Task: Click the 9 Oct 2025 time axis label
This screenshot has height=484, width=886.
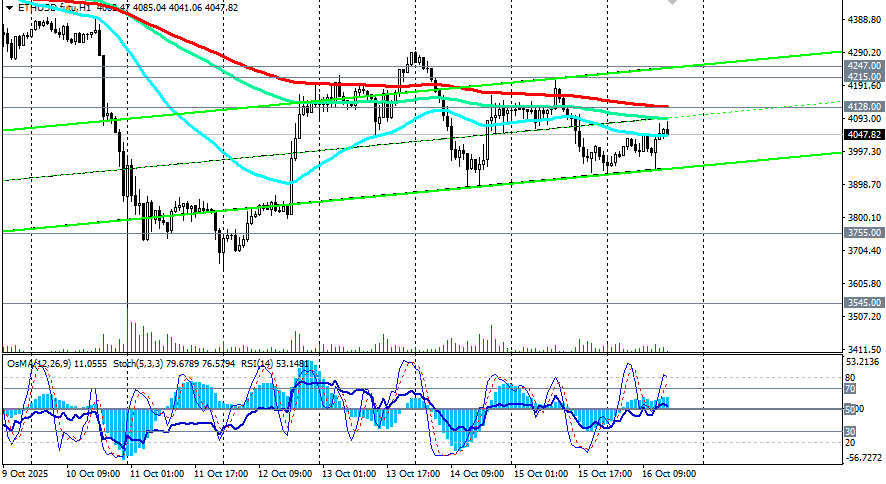Action: pyautogui.click(x=25, y=473)
